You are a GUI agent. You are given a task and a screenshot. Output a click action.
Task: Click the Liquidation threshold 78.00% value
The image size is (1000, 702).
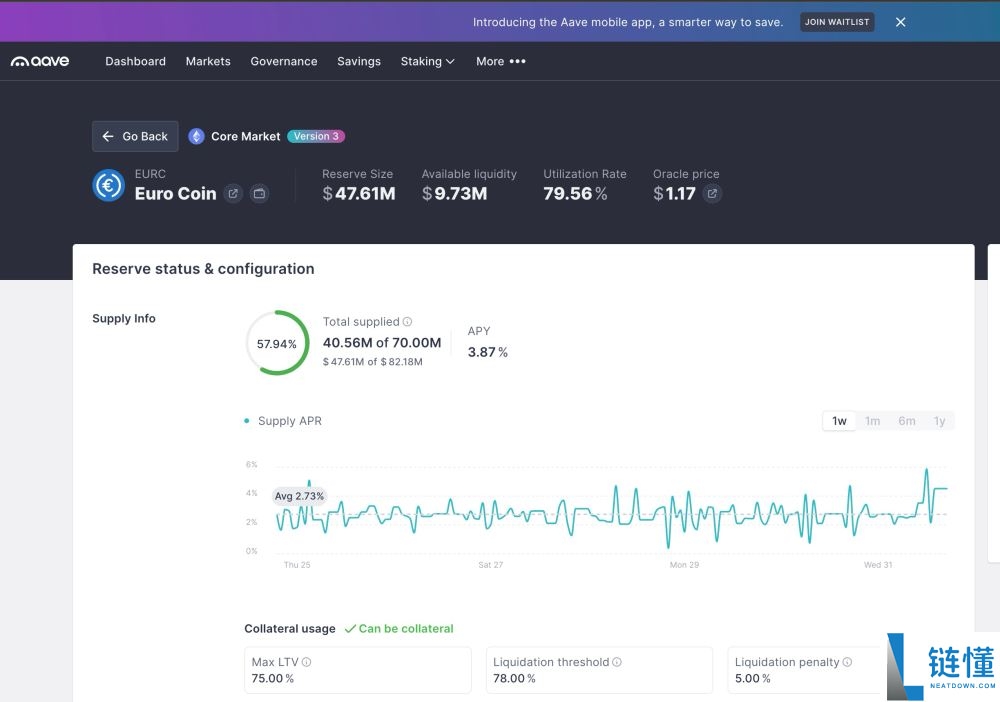(x=514, y=678)
